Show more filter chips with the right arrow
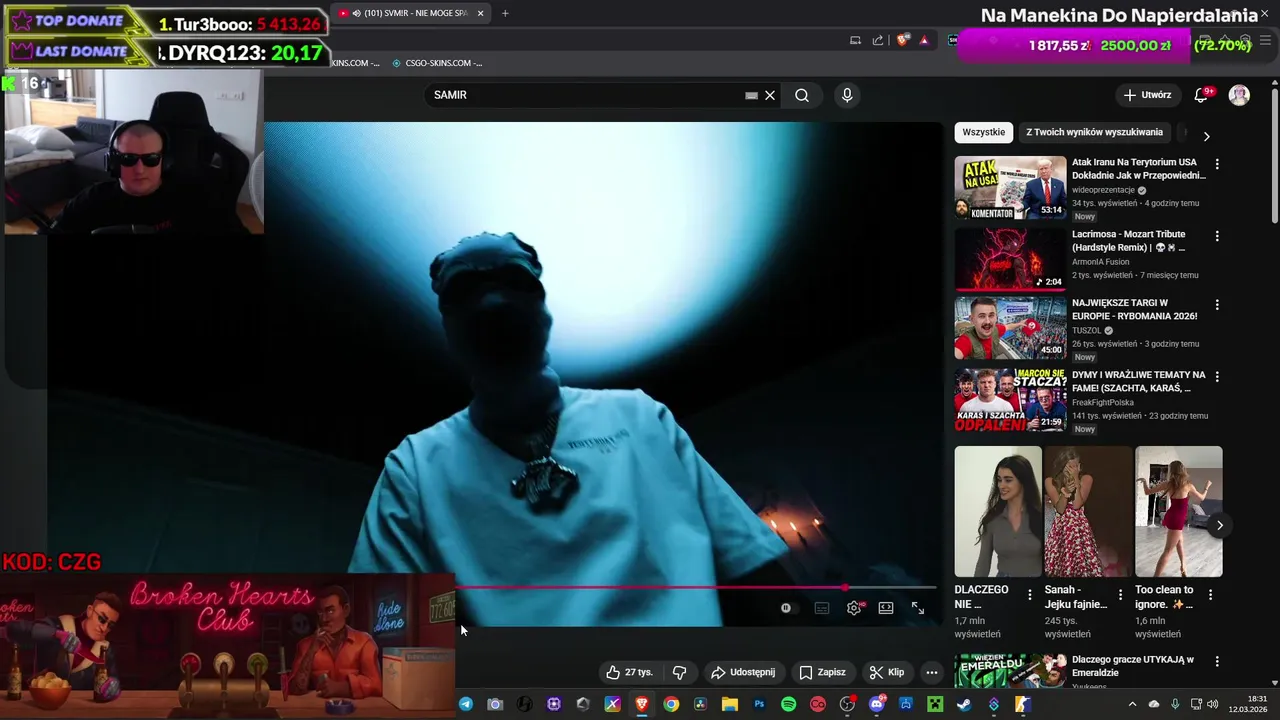This screenshot has width=1280, height=720. tap(1206, 136)
